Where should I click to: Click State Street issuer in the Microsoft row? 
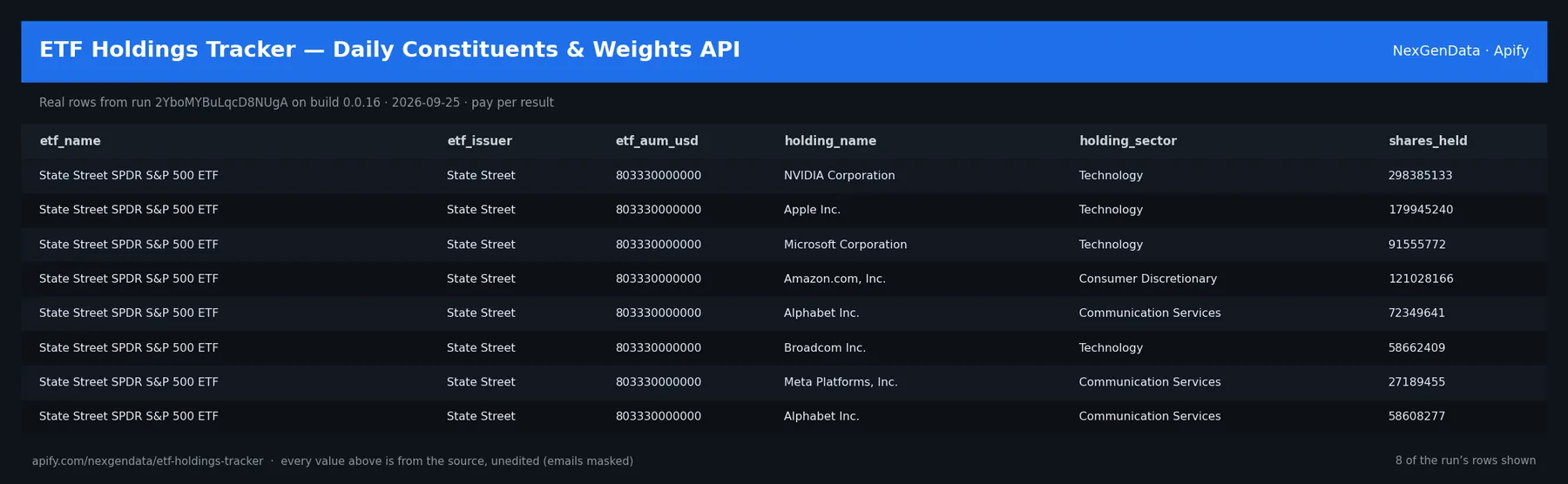point(481,245)
